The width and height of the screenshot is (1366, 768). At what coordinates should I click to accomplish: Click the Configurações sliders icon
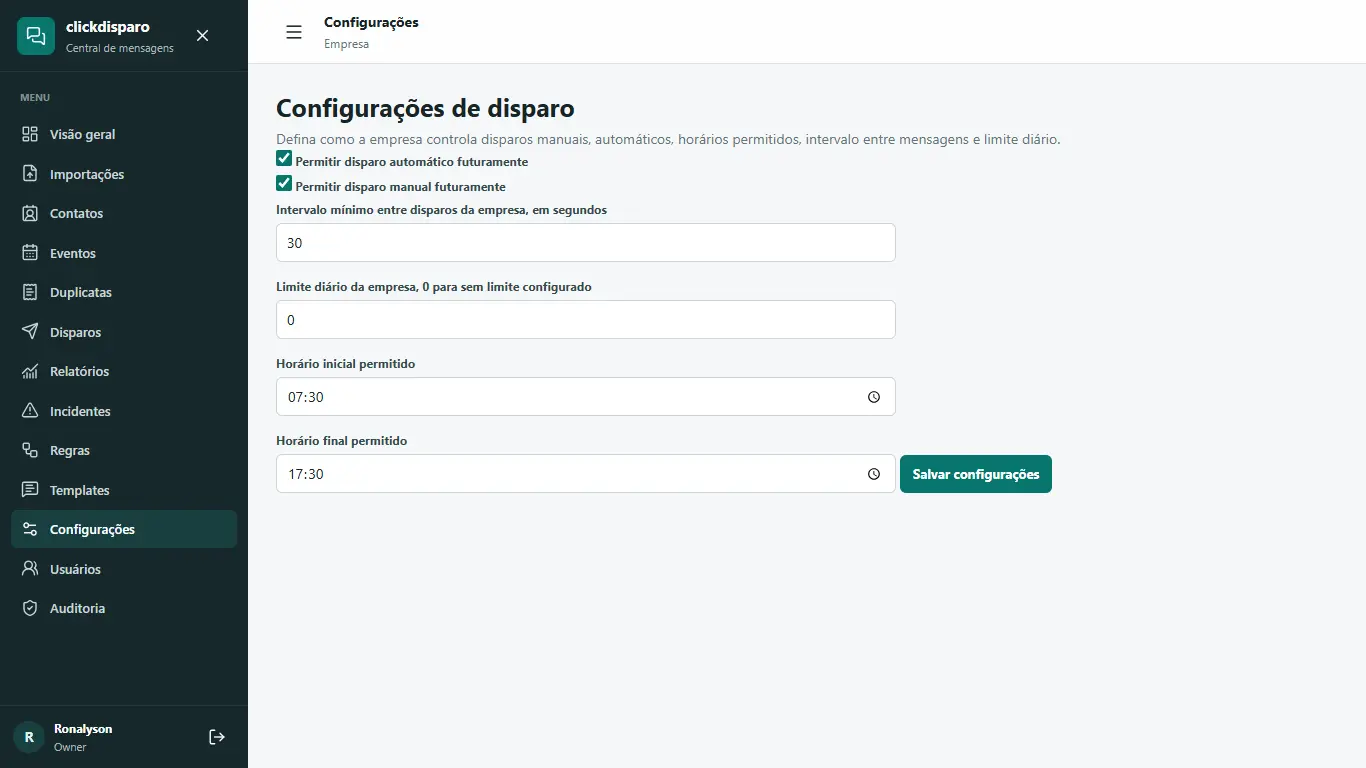[x=30, y=529]
